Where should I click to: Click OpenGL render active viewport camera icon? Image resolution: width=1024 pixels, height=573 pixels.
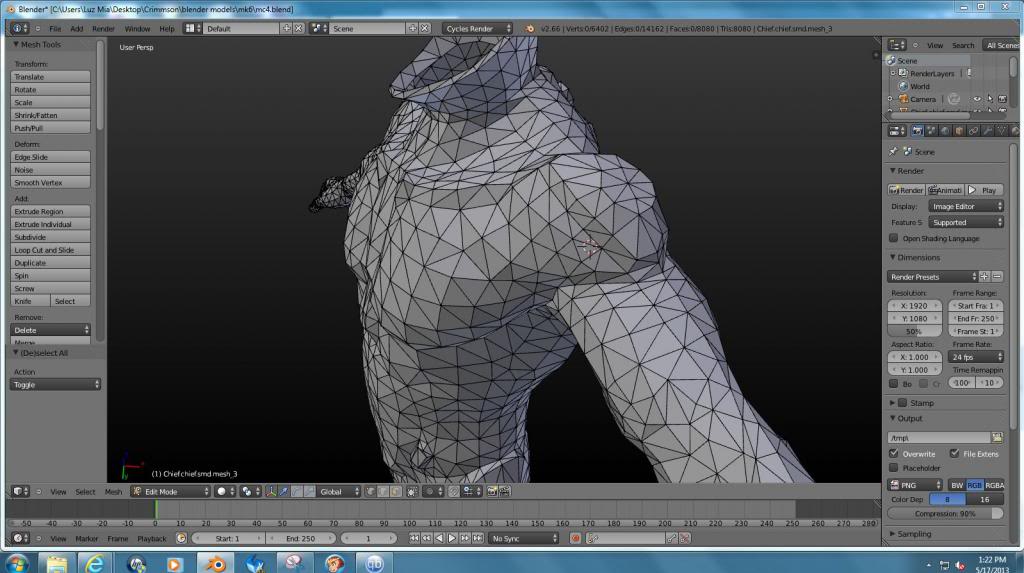[x=492, y=491]
